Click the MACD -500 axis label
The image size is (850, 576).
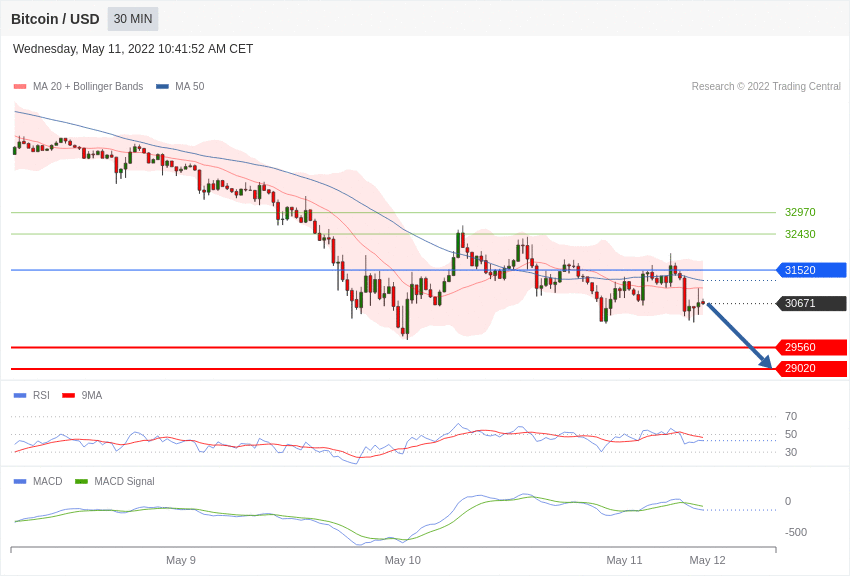[x=796, y=532]
